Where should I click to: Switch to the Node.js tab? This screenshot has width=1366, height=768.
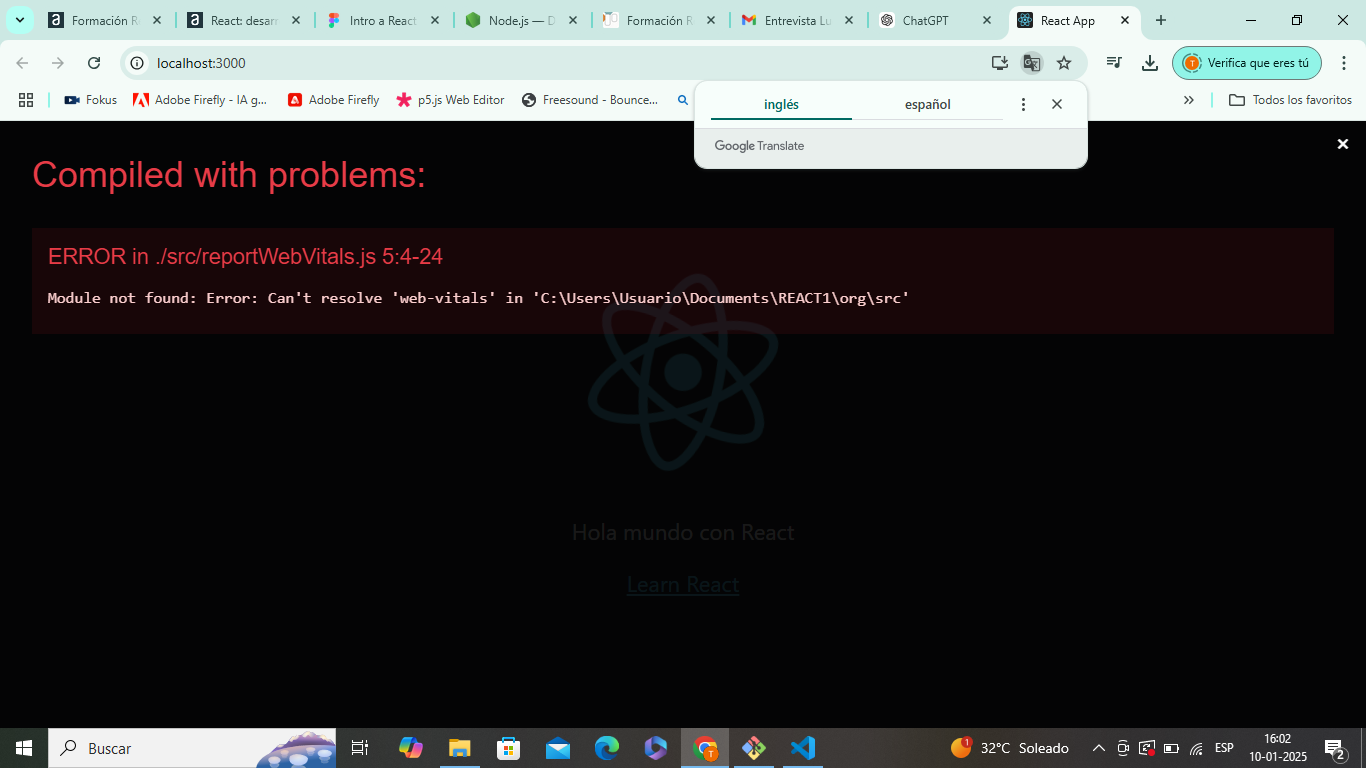[x=521, y=20]
